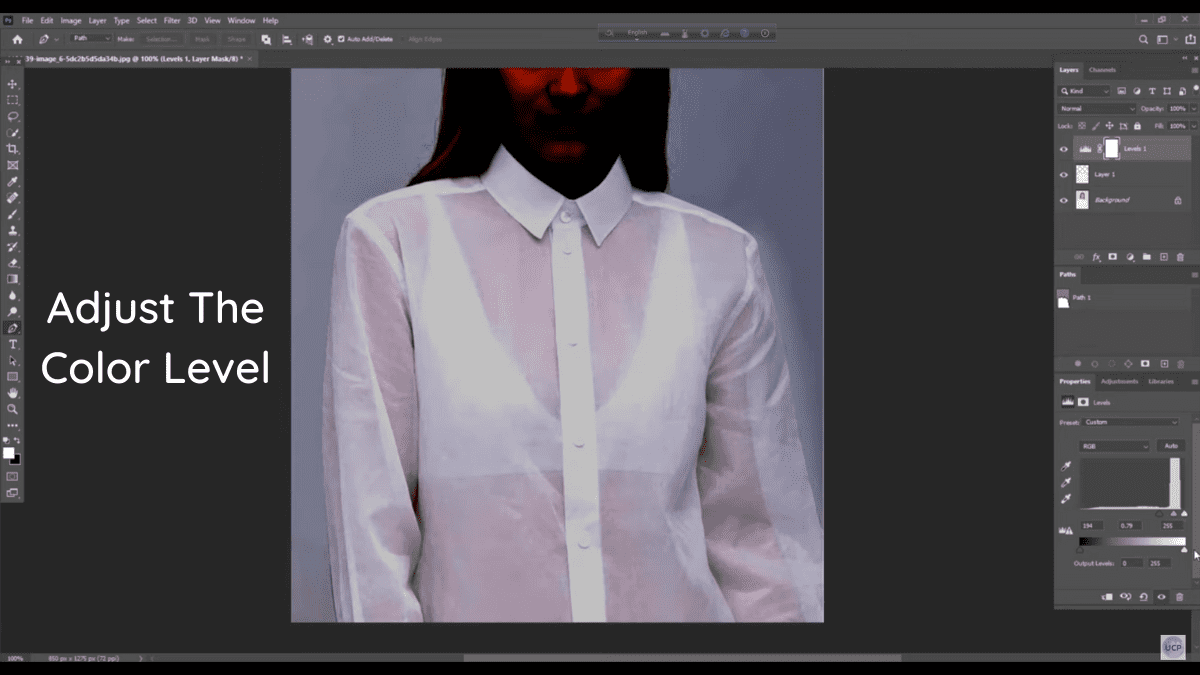Add layer mask in Layers panel

coord(1112,257)
